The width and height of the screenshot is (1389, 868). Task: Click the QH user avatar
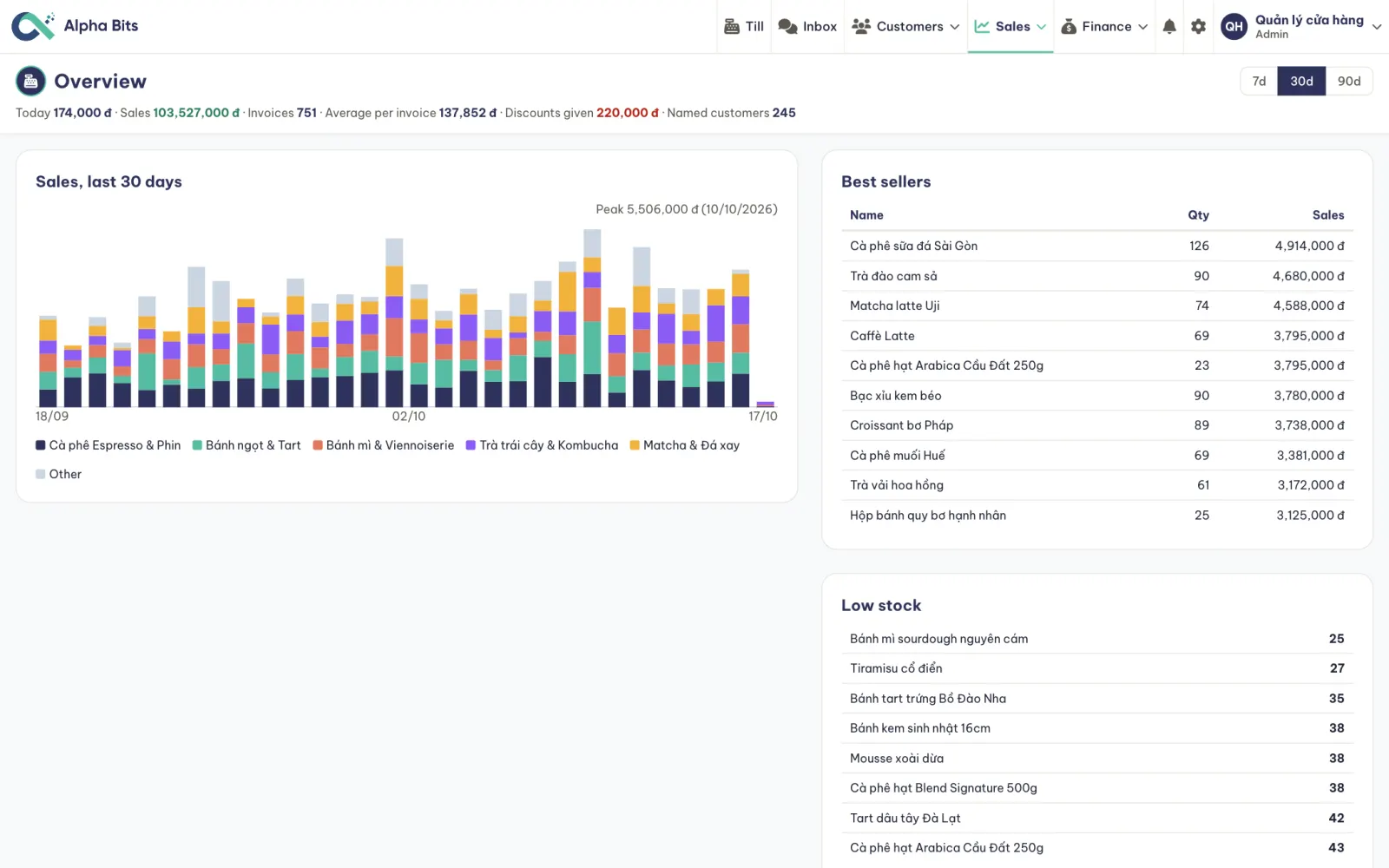[1234, 26]
